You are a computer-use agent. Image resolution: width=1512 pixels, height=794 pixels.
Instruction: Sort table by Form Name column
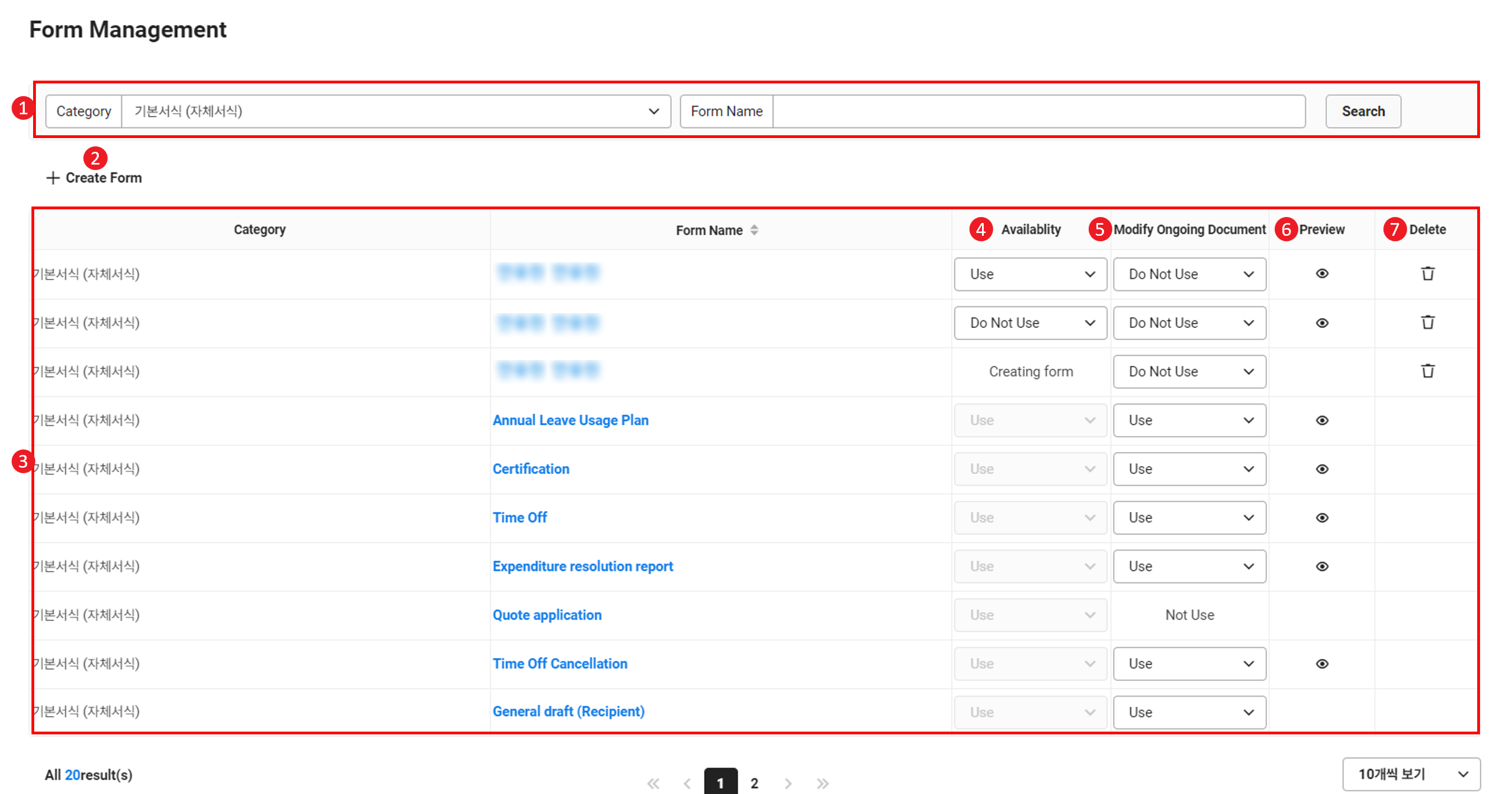click(x=754, y=230)
